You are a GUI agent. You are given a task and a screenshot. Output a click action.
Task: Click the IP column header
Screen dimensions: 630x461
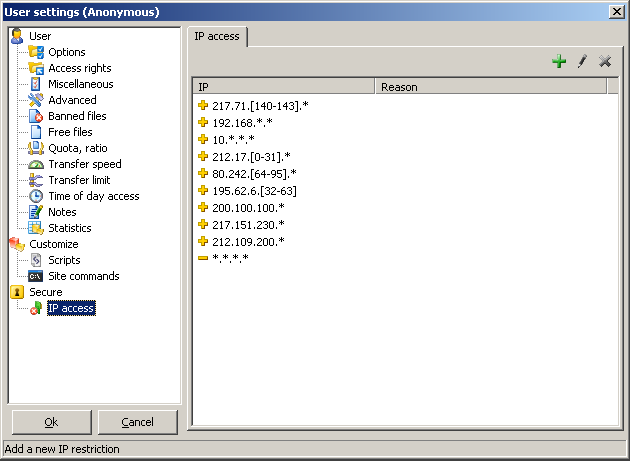pyautogui.click(x=284, y=87)
